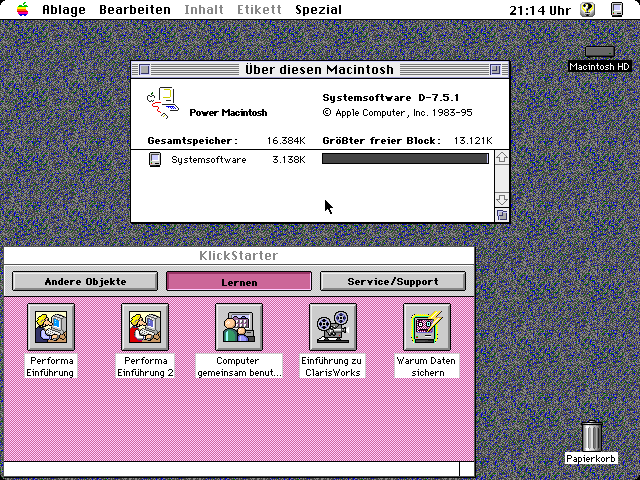
Task: Open the Bearbeiten menu
Action: [134, 10]
